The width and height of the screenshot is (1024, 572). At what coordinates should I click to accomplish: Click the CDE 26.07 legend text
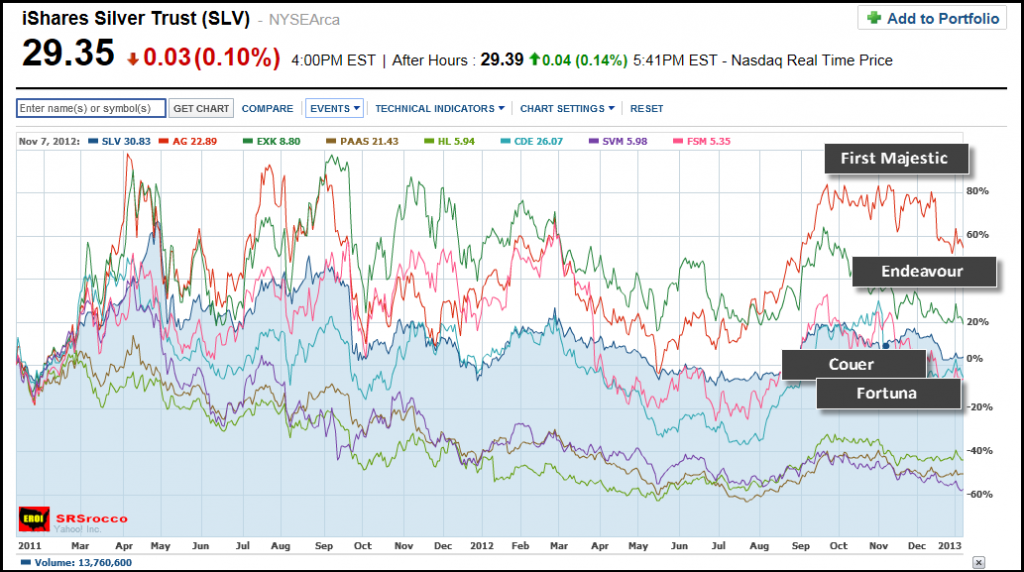click(x=538, y=141)
